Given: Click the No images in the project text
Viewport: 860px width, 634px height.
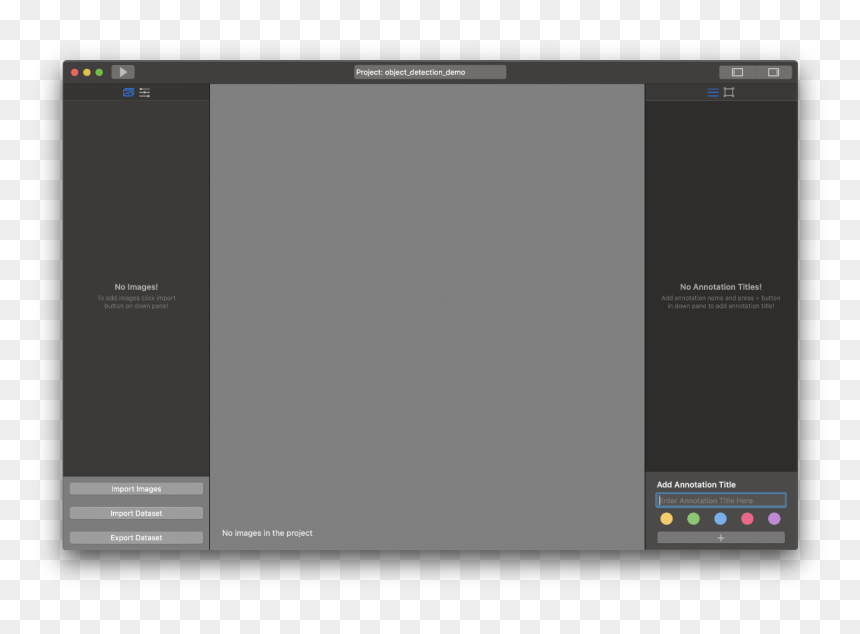Looking at the screenshot, I should [267, 533].
